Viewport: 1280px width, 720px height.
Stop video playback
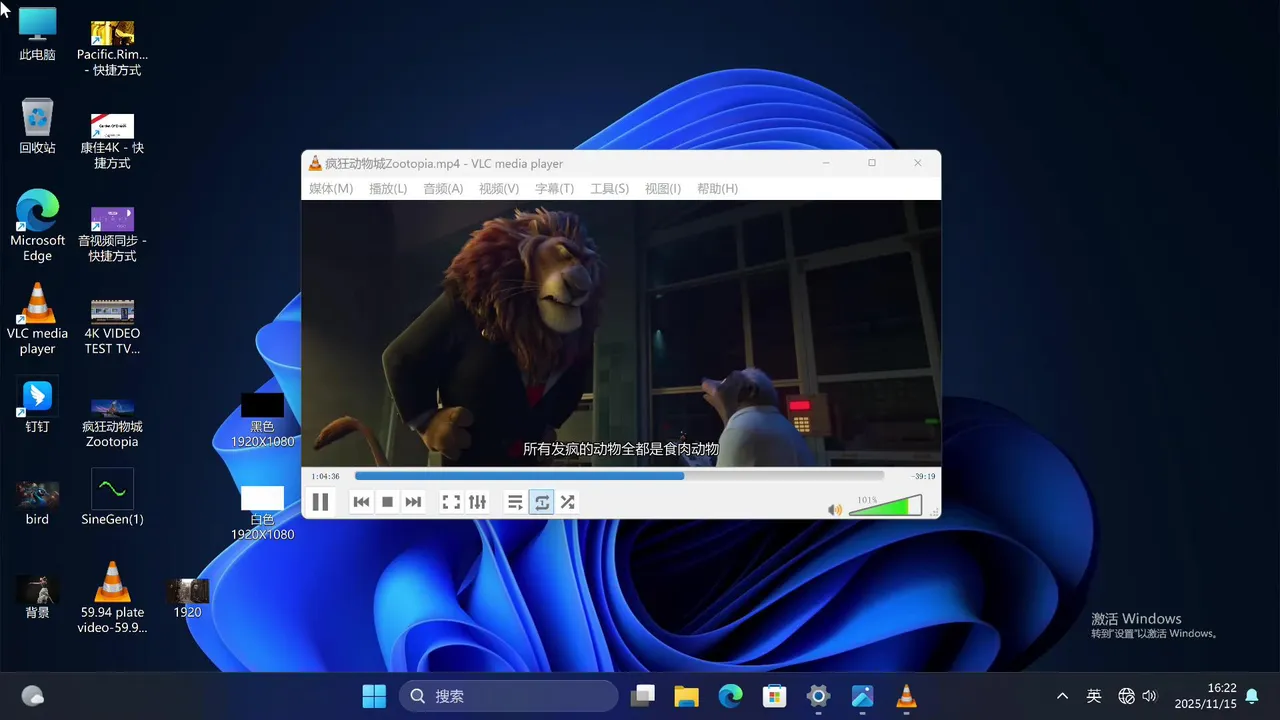(x=387, y=502)
